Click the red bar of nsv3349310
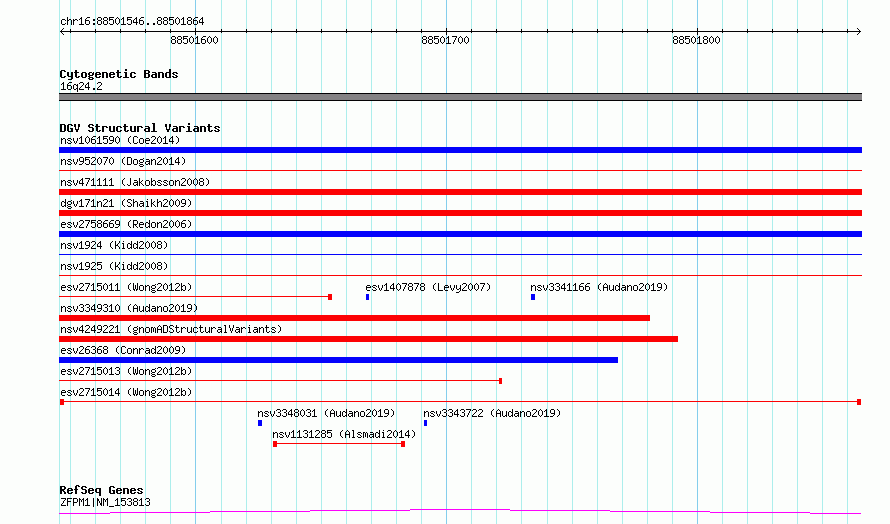The width and height of the screenshot is (890, 524). [x=354, y=318]
